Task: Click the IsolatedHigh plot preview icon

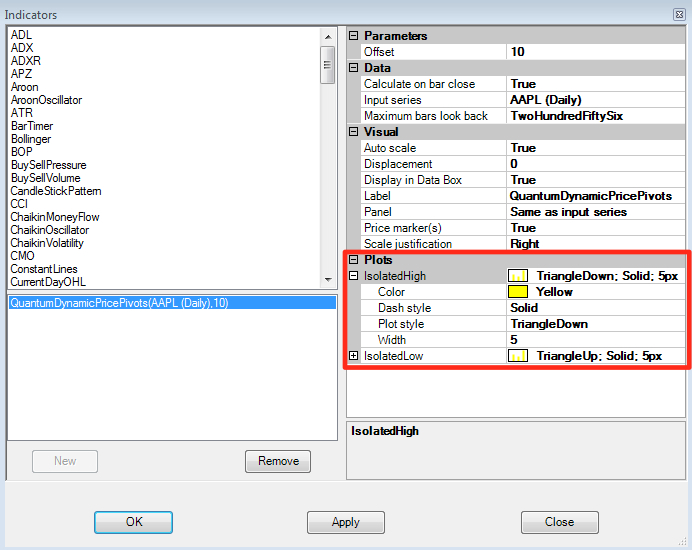Action: pyautogui.click(x=518, y=276)
